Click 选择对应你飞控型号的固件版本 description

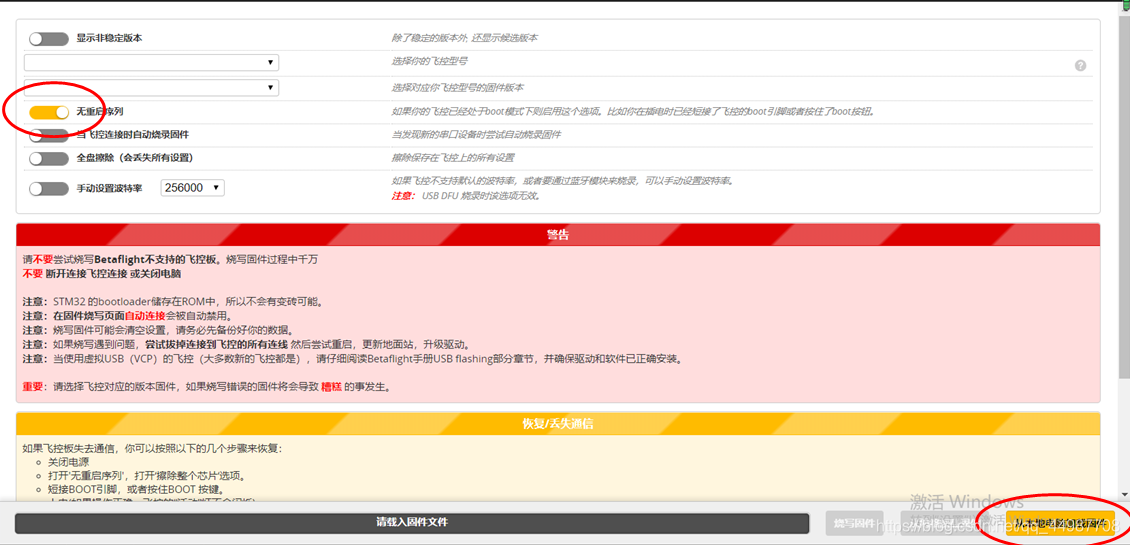(458, 87)
